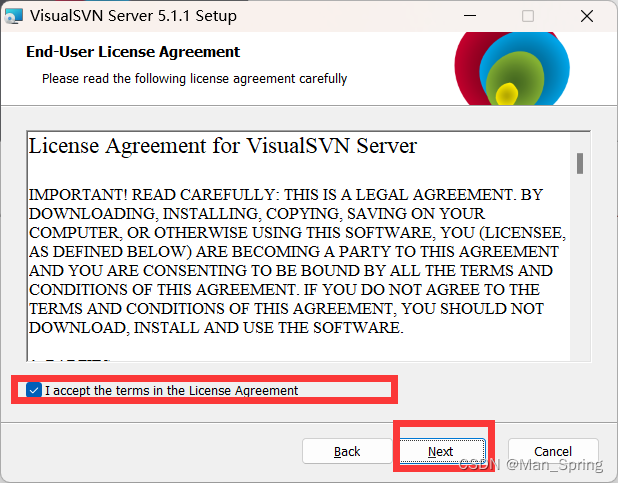
Task: Uncheck the accept License Agreement terms checkbox
Action: click(x=34, y=390)
